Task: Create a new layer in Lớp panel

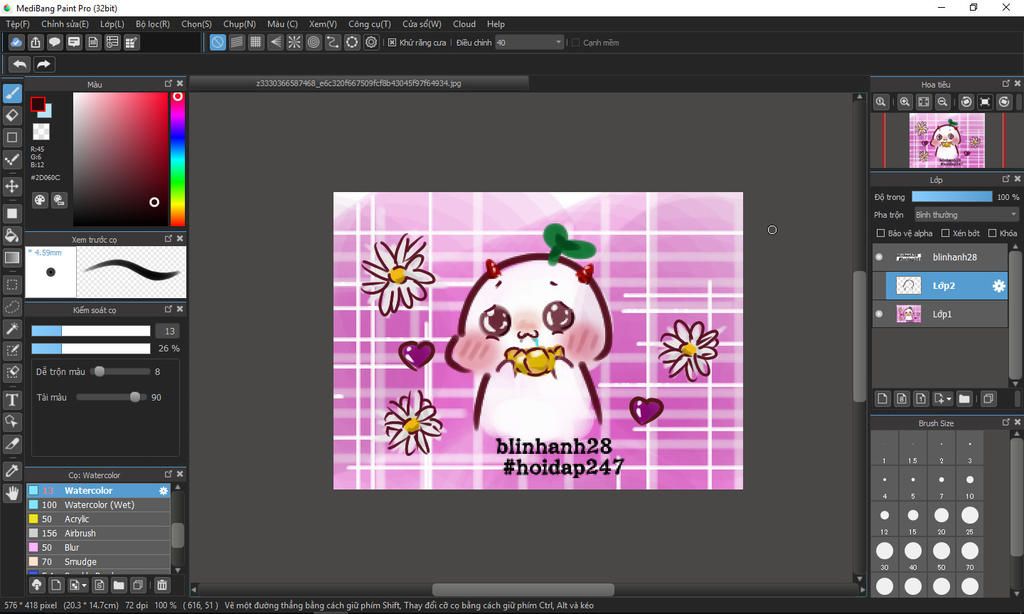Action: [x=883, y=398]
